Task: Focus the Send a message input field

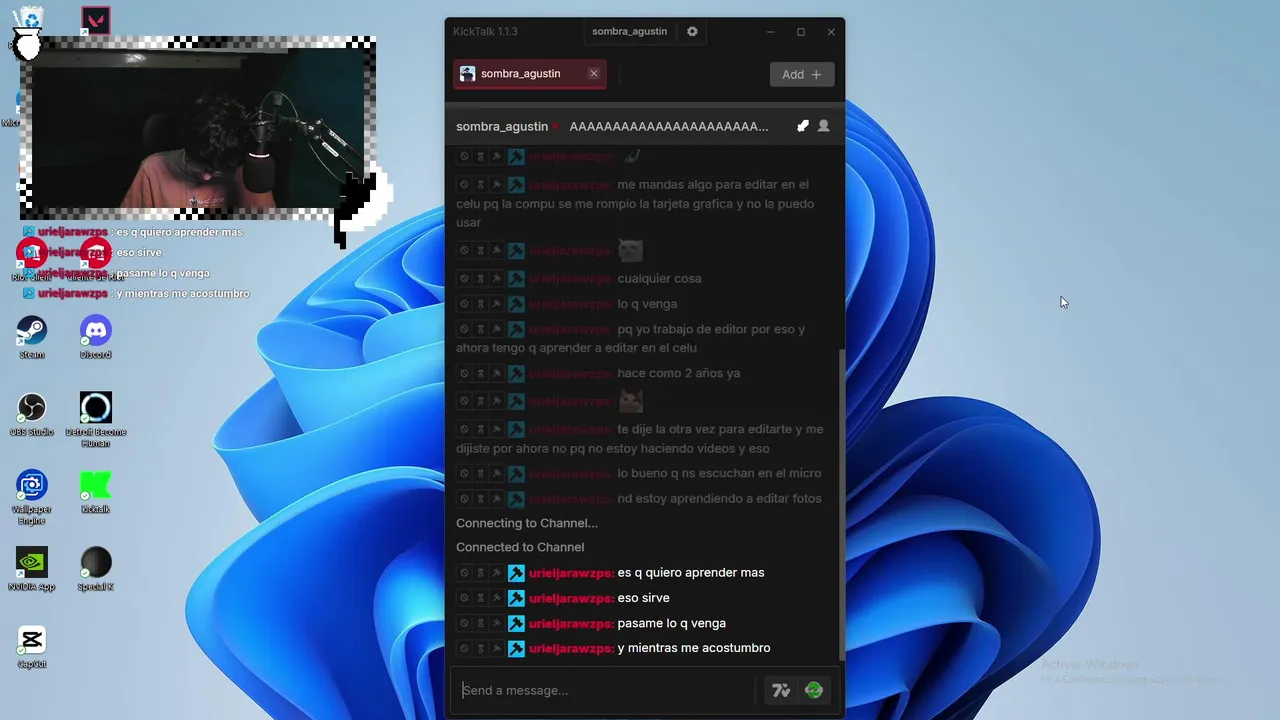Action: (x=605, y=690)
